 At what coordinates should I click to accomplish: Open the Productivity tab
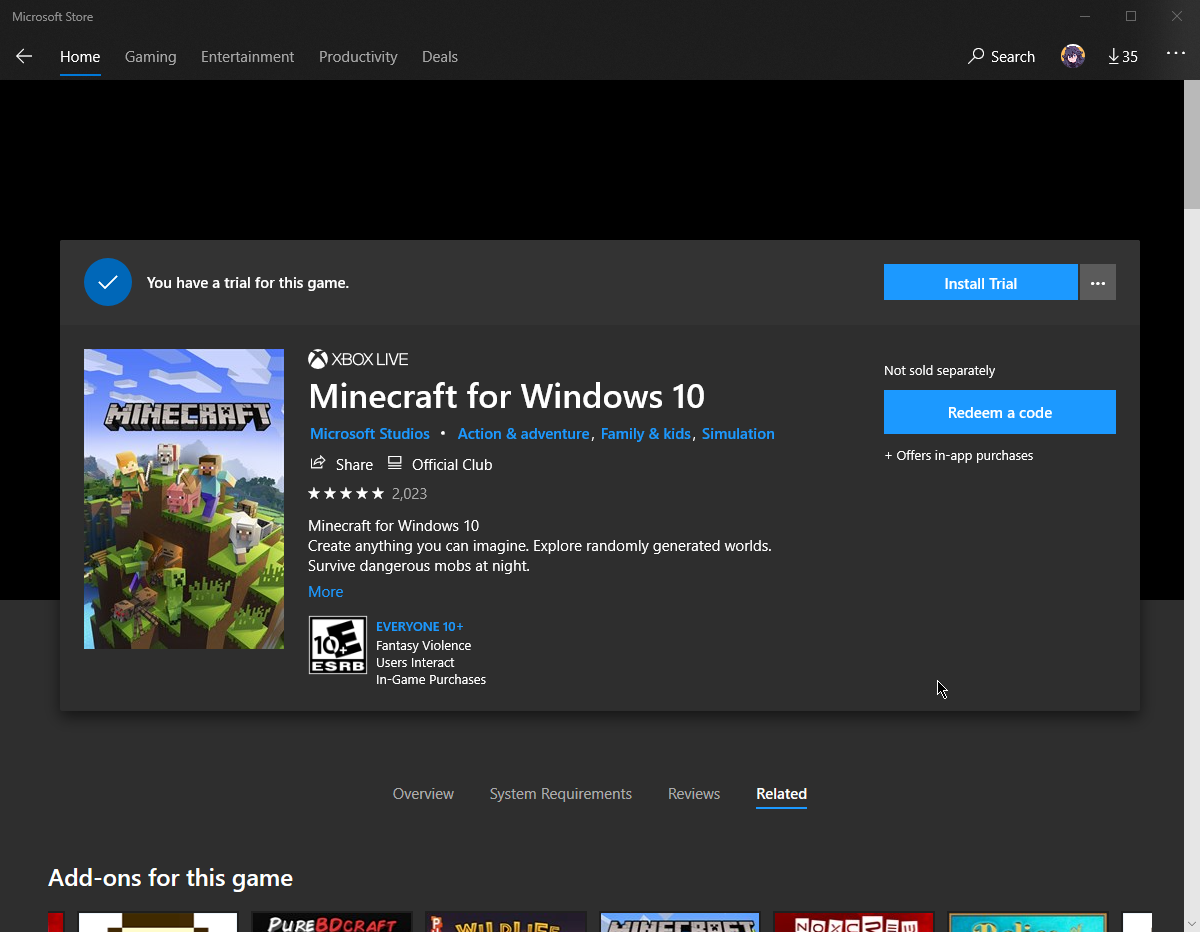click(x=358, y=57)
